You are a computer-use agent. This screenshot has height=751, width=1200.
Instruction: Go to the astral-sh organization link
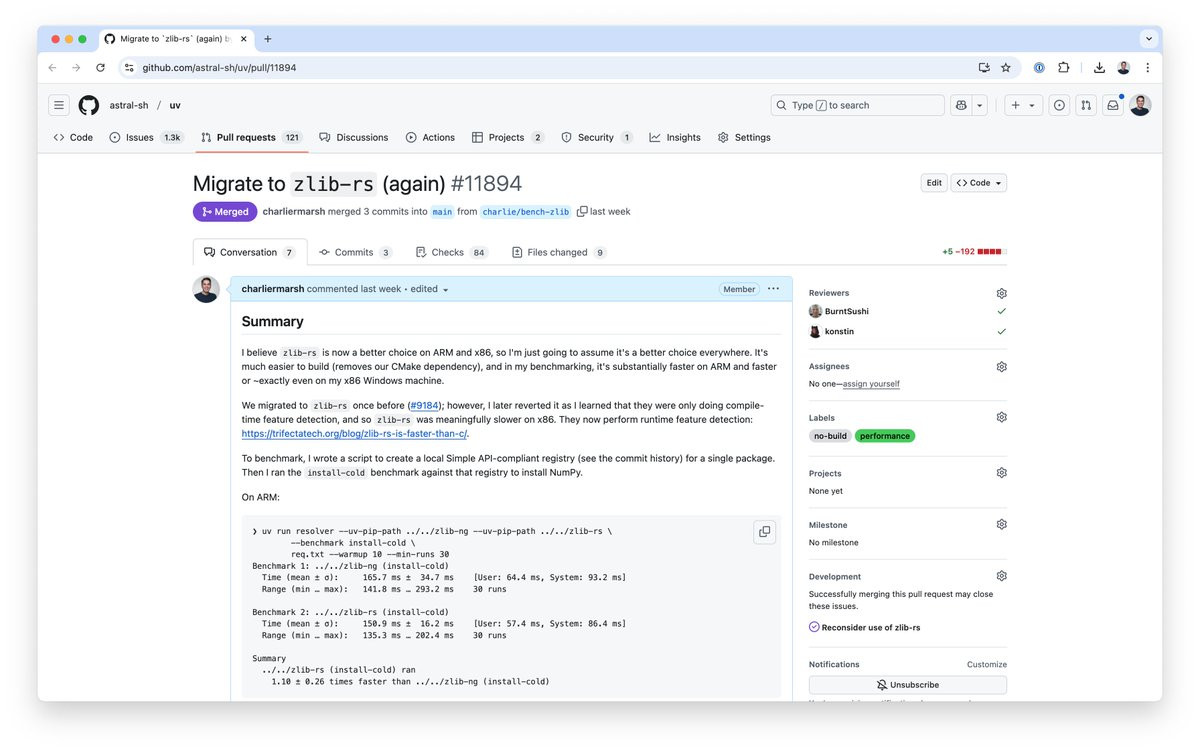click(x=128, y=105)
